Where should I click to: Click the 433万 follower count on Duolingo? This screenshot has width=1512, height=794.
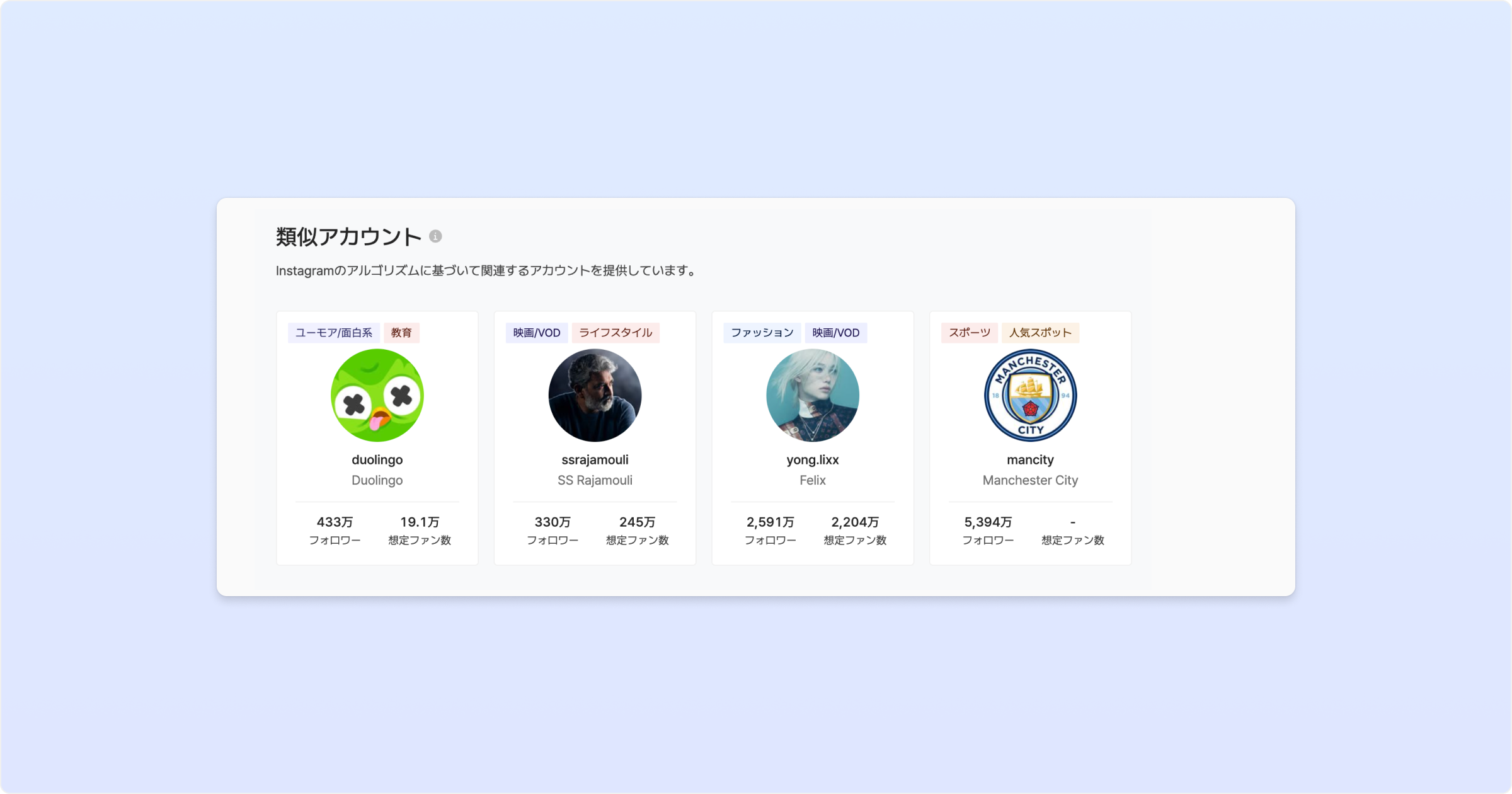[x=335, y=522]
